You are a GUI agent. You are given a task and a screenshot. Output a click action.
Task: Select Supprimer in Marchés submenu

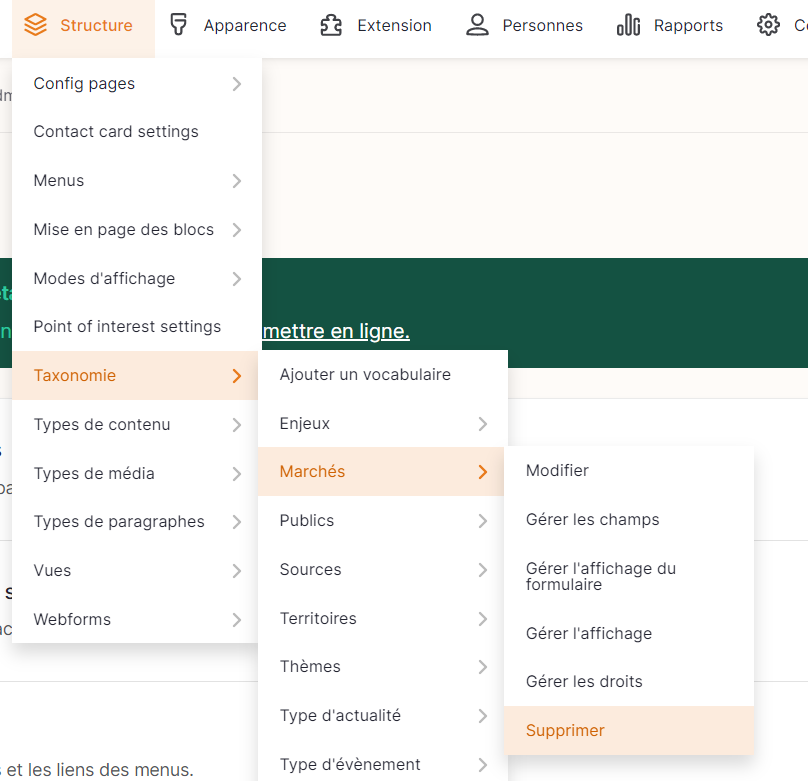[x=565, y=731]
